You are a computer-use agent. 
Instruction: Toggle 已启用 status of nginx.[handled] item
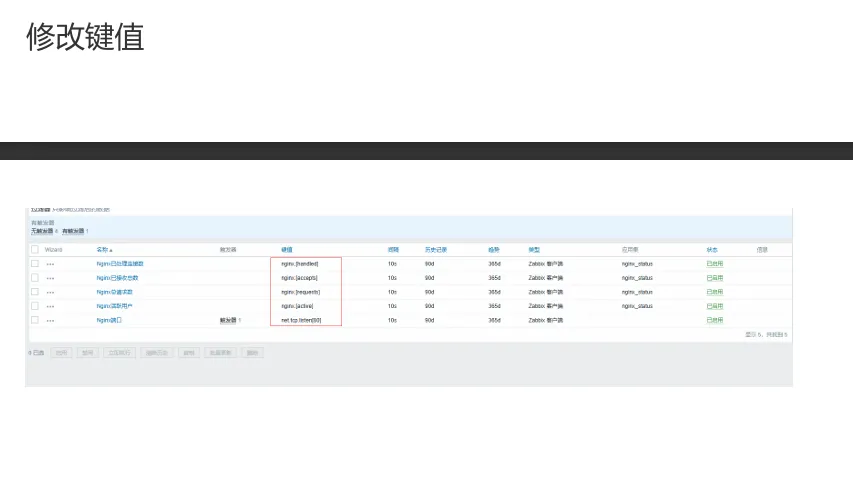point(714,264)
